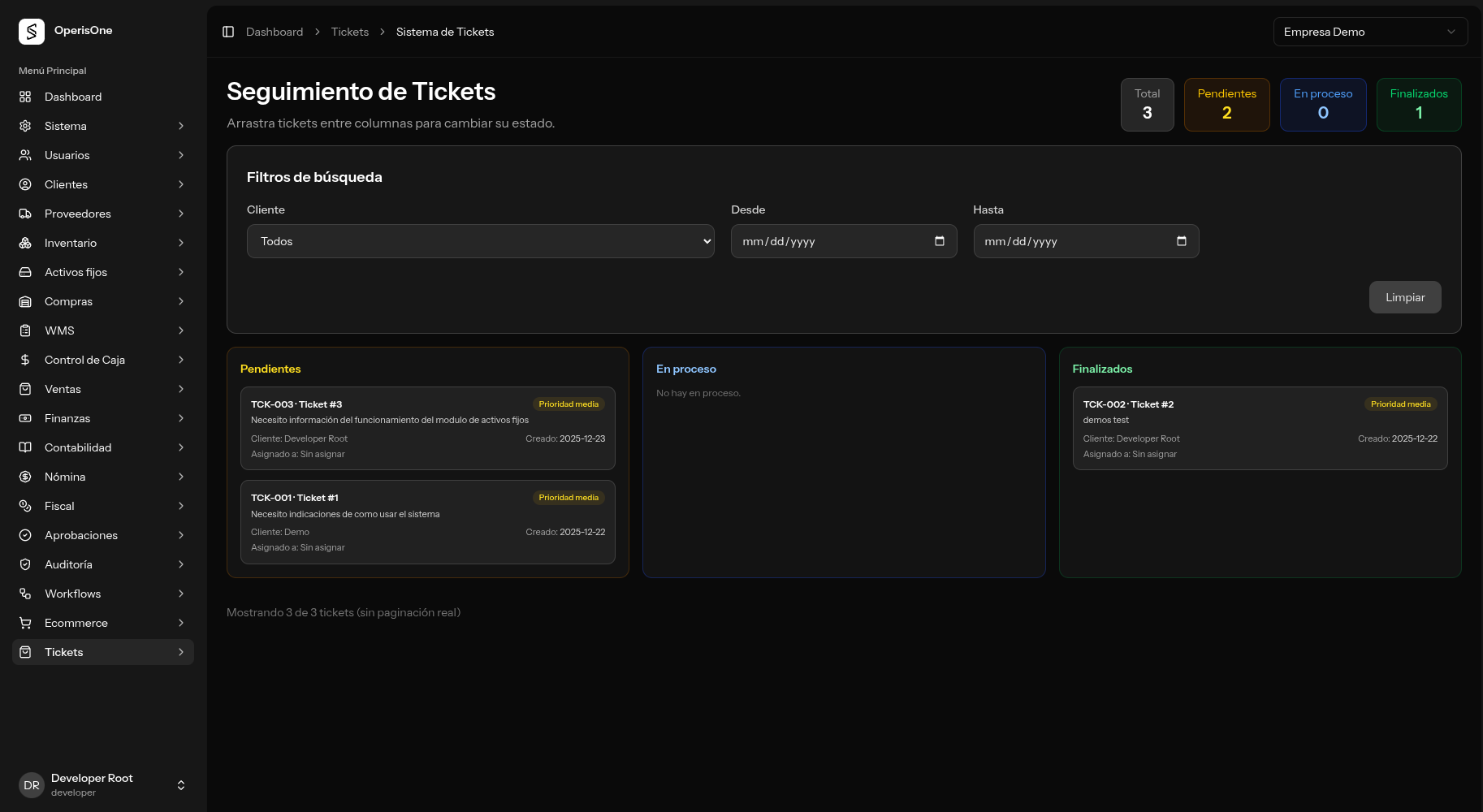Open the Sistema module icon in sidebar

25,126
